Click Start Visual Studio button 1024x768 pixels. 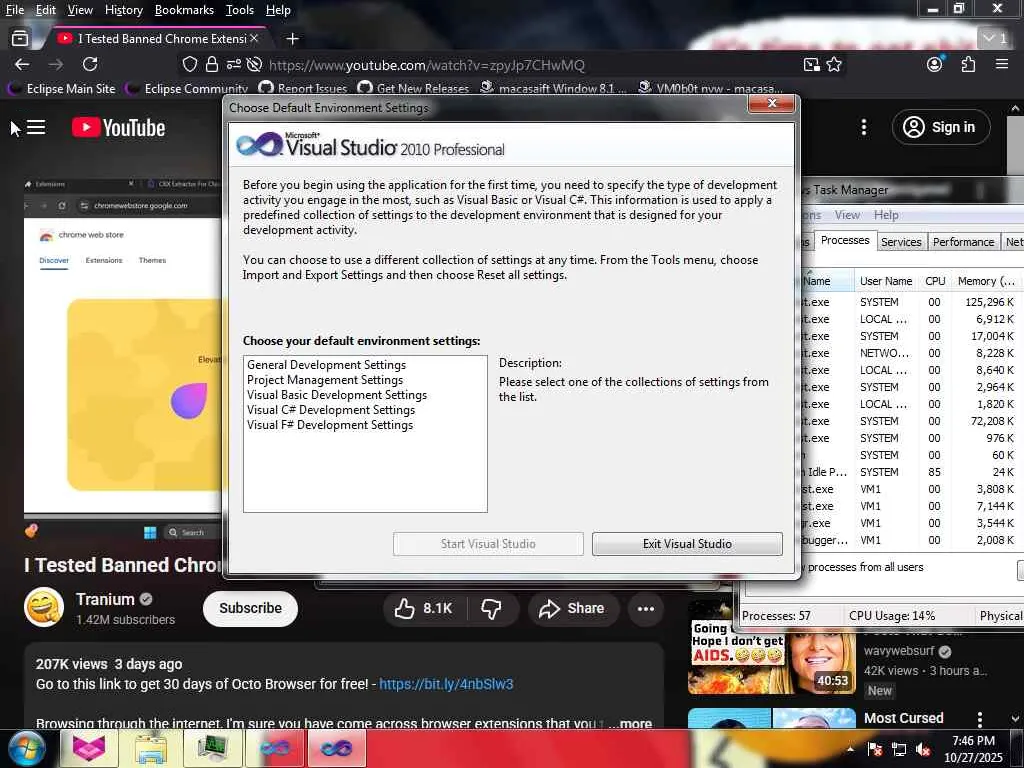[x=488, y=543]
